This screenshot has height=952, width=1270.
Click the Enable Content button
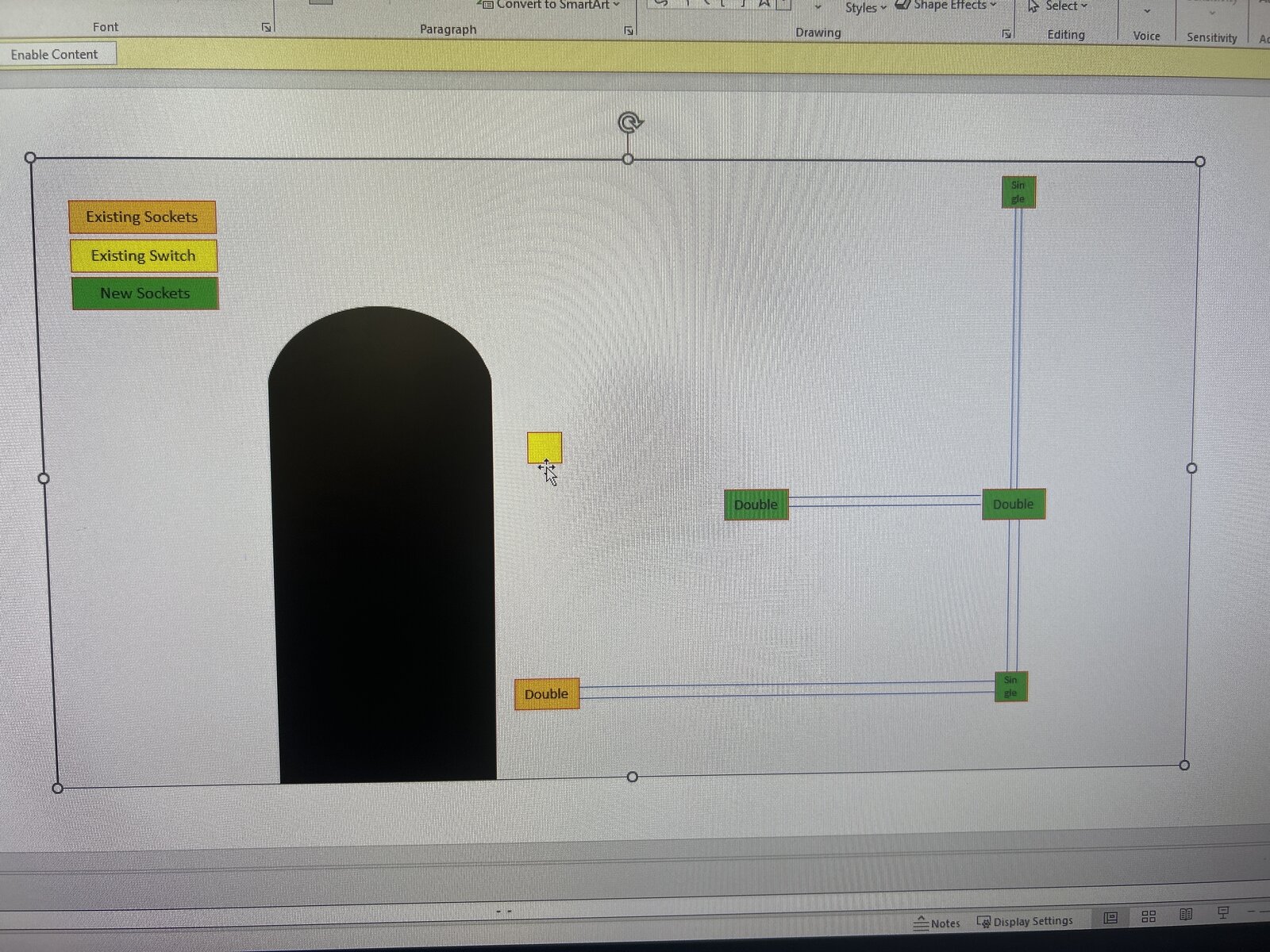[x=55, y=55]
